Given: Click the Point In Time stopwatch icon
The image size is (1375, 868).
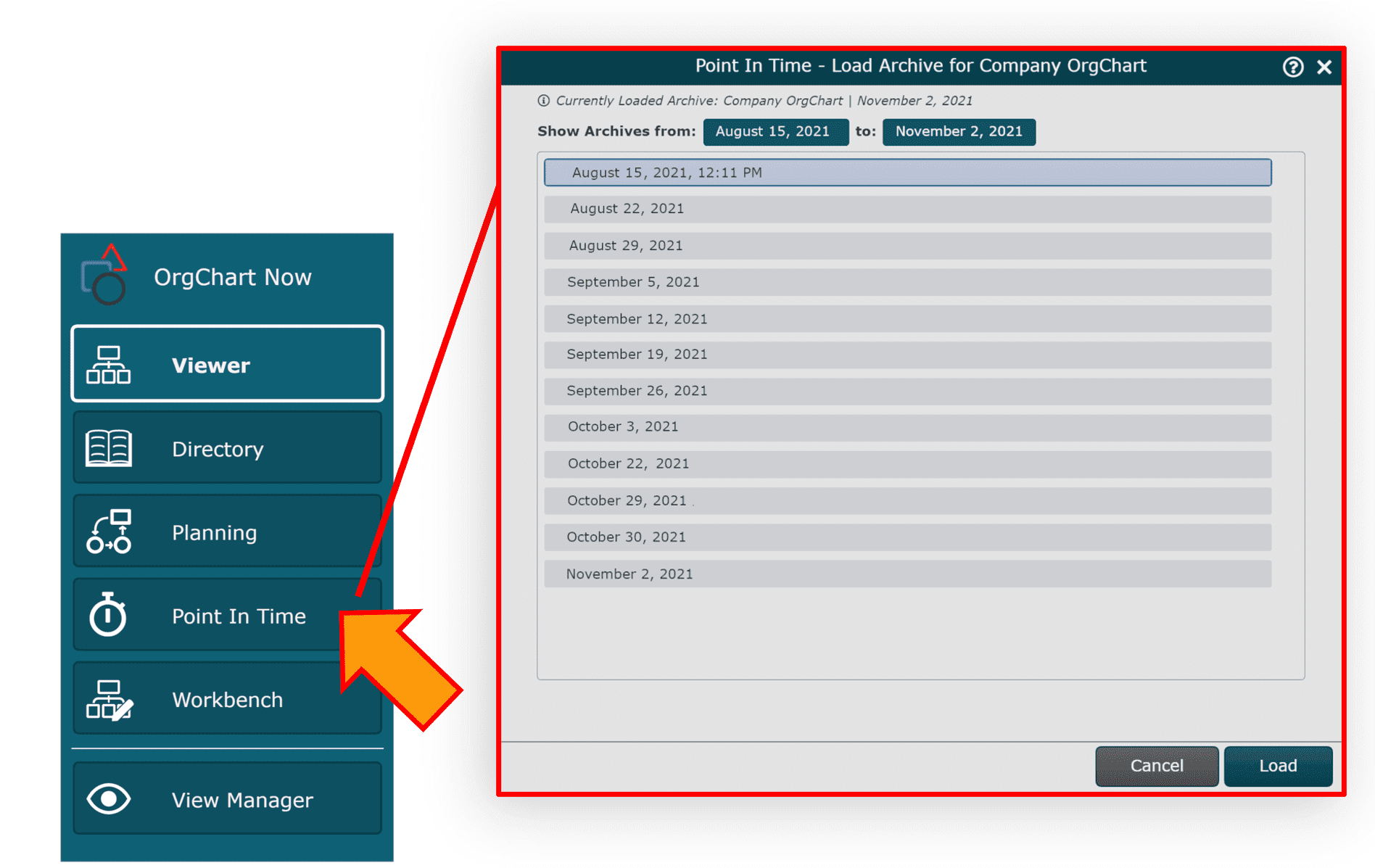Looking at the screenshot, I should (x=108, y=615).
